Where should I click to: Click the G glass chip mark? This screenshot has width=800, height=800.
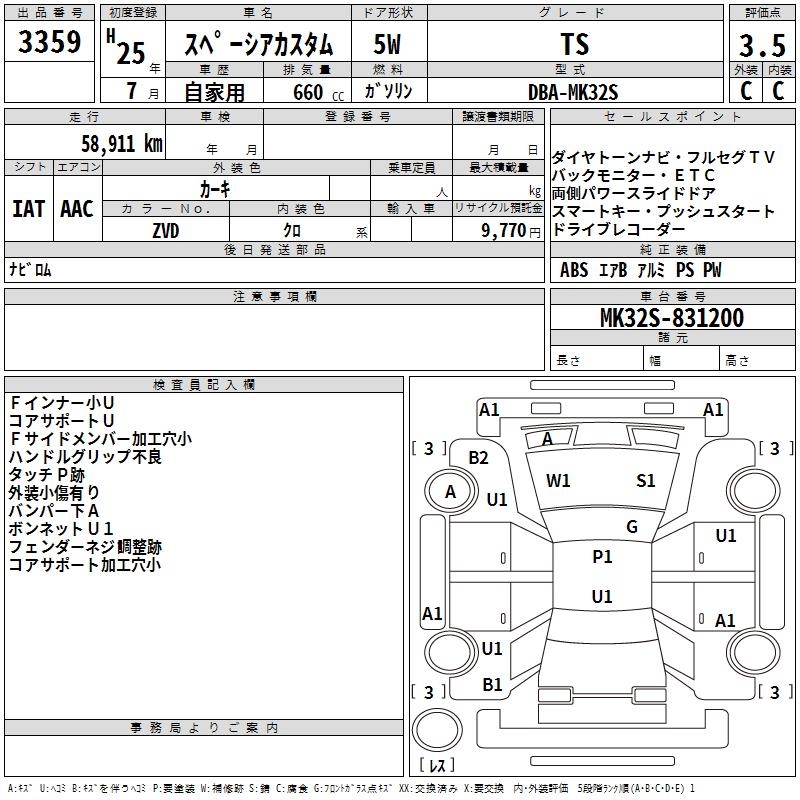coord(631,527)
